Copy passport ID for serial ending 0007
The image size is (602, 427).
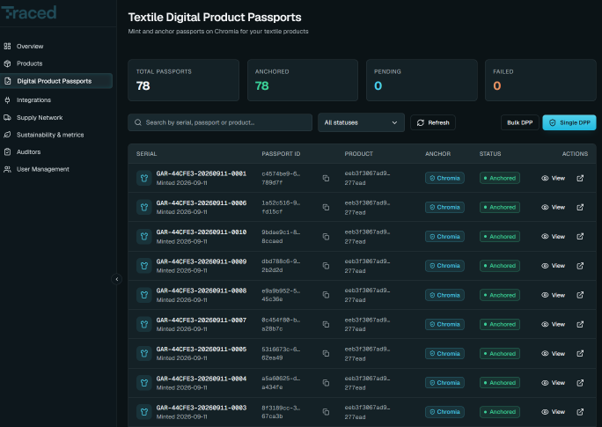pyautogui.click(x=326, y=324)
